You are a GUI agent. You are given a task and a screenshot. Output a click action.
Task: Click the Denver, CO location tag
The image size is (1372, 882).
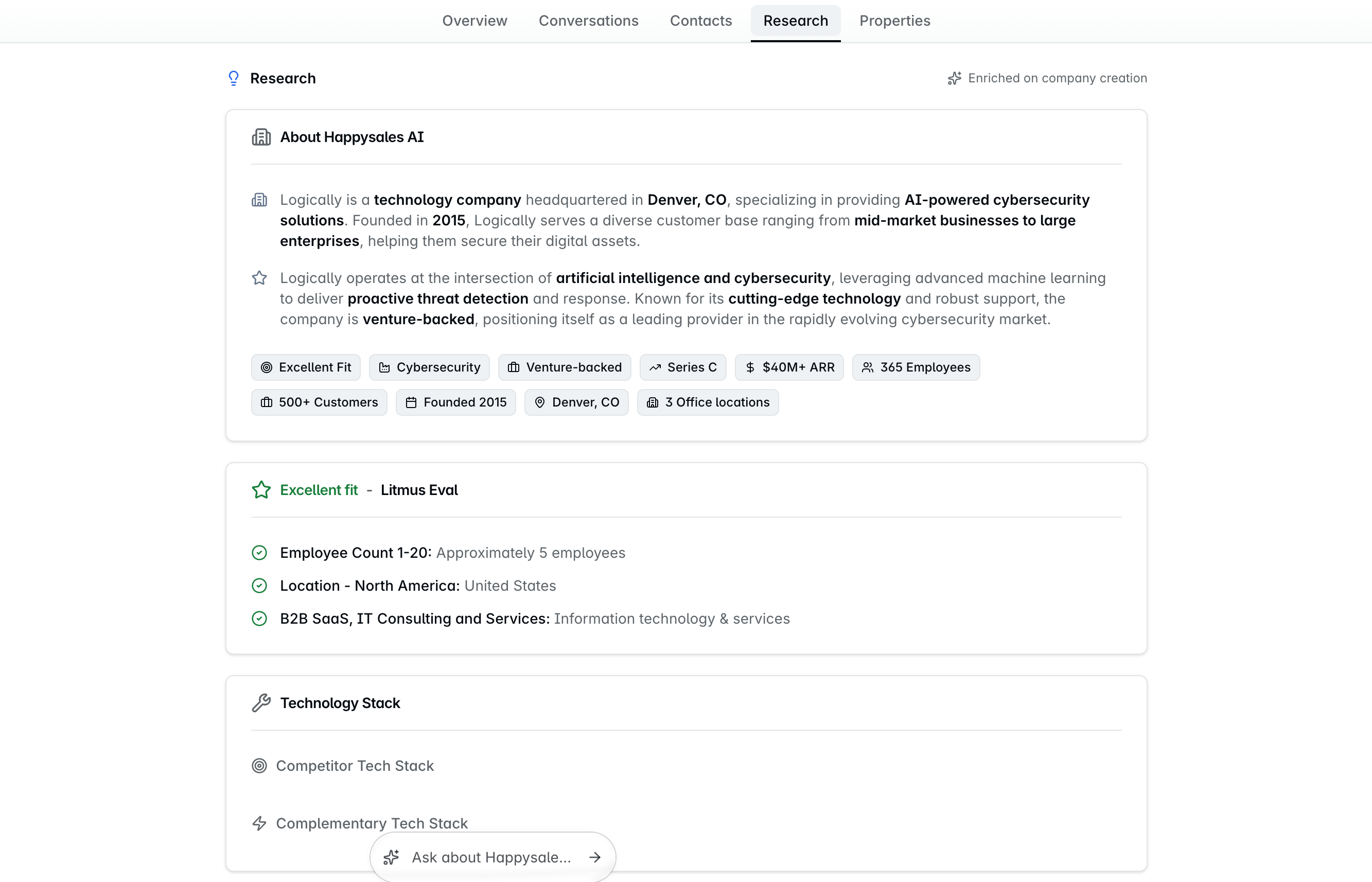pyautogui.click(x=576, y=402)
